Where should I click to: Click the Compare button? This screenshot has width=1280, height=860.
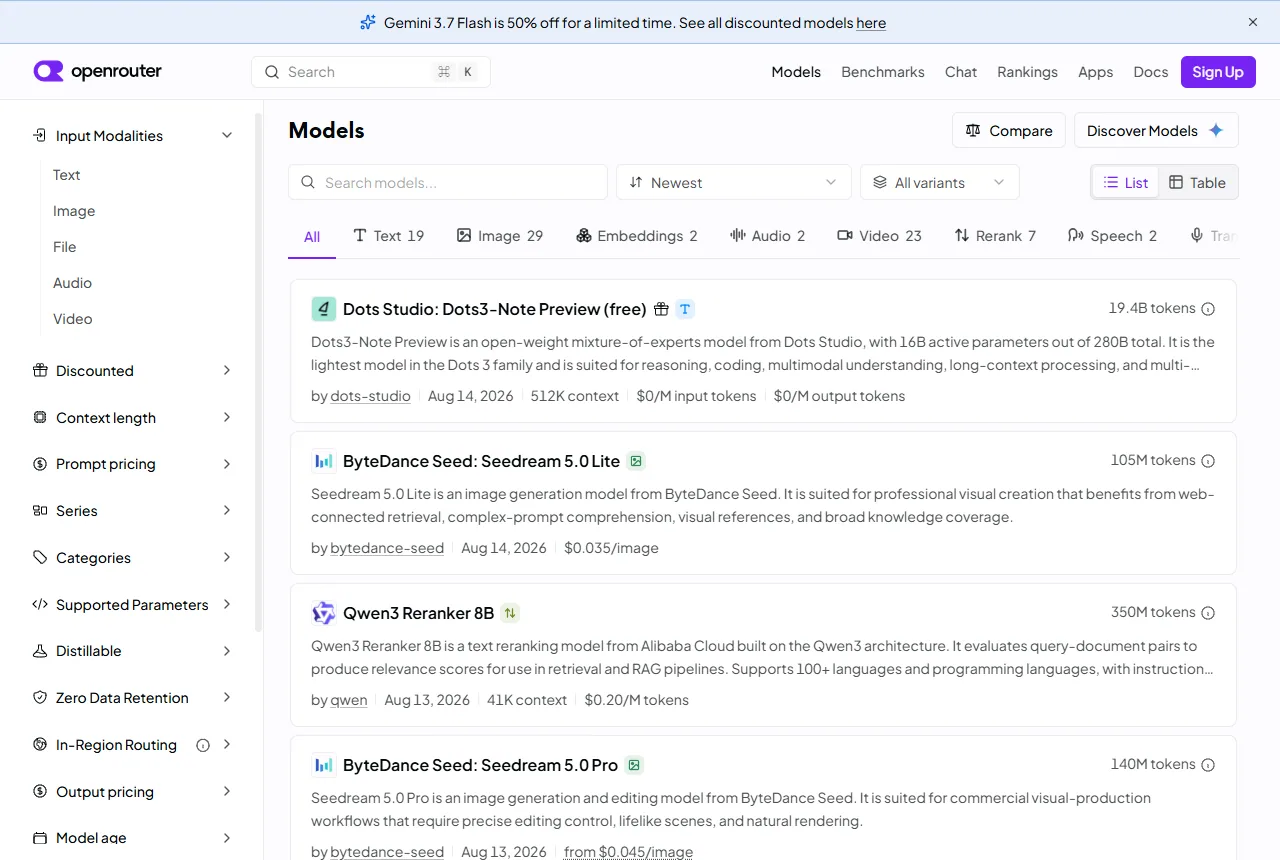[x=1009, y=130]
